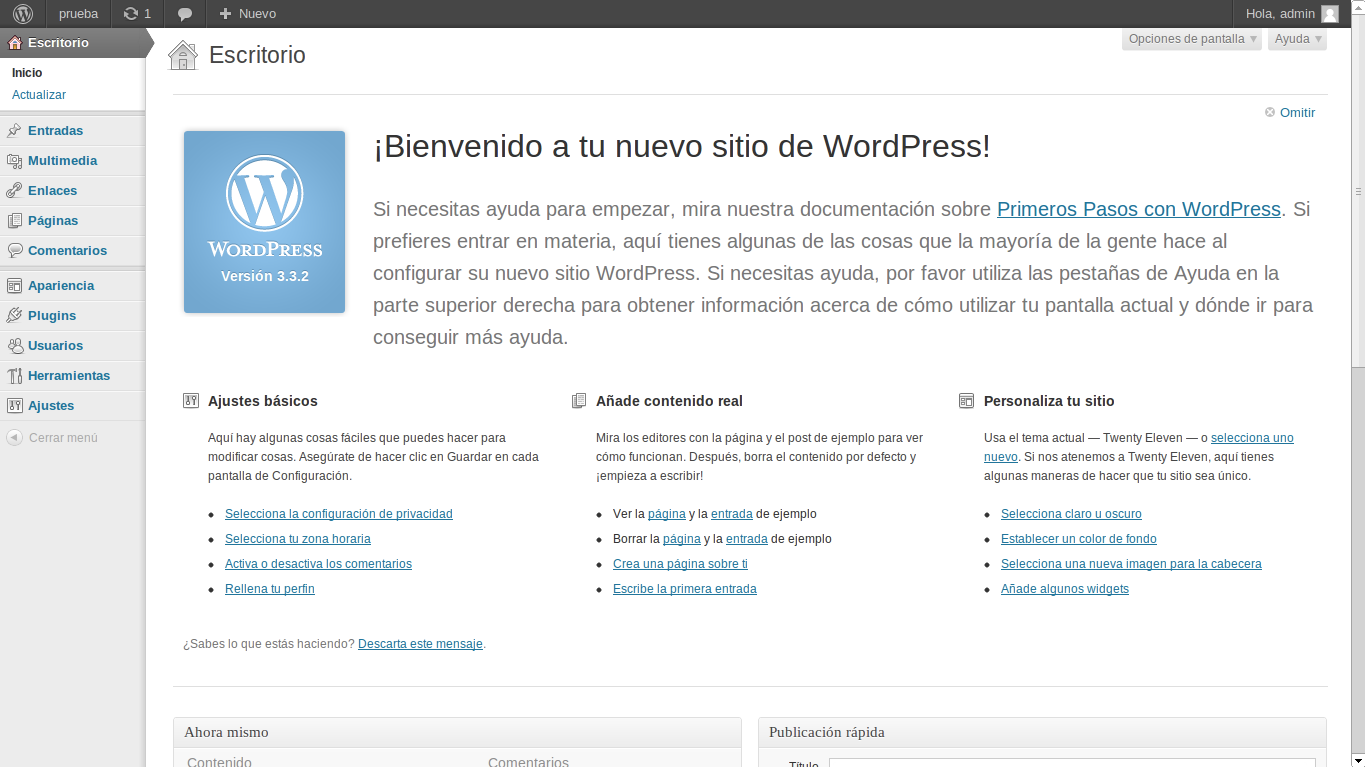Open Enlaces menu in sidebar
1365x767 pixels.
(x=53, y=191)
